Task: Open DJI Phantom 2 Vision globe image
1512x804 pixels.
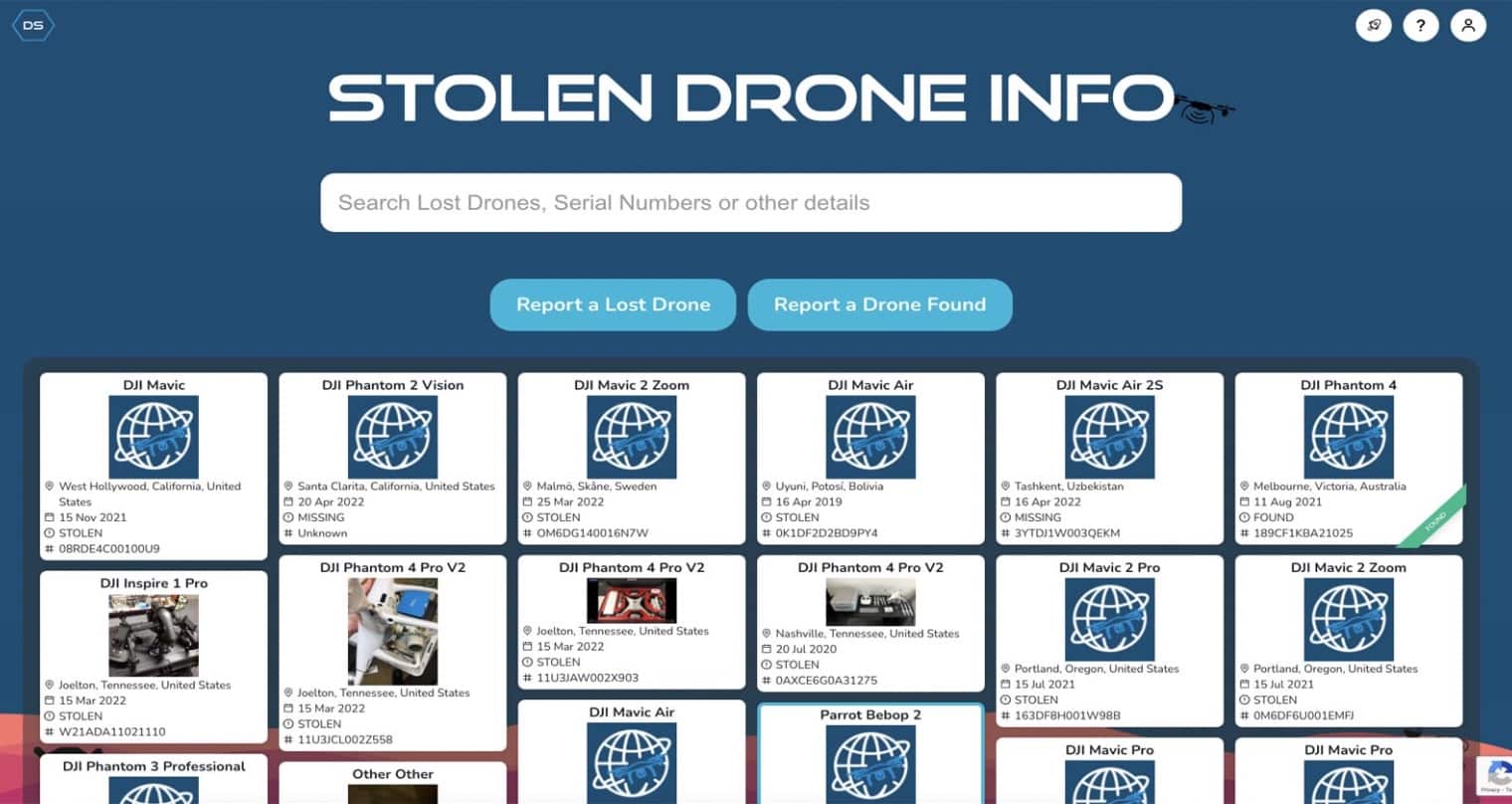Action: 393,437
